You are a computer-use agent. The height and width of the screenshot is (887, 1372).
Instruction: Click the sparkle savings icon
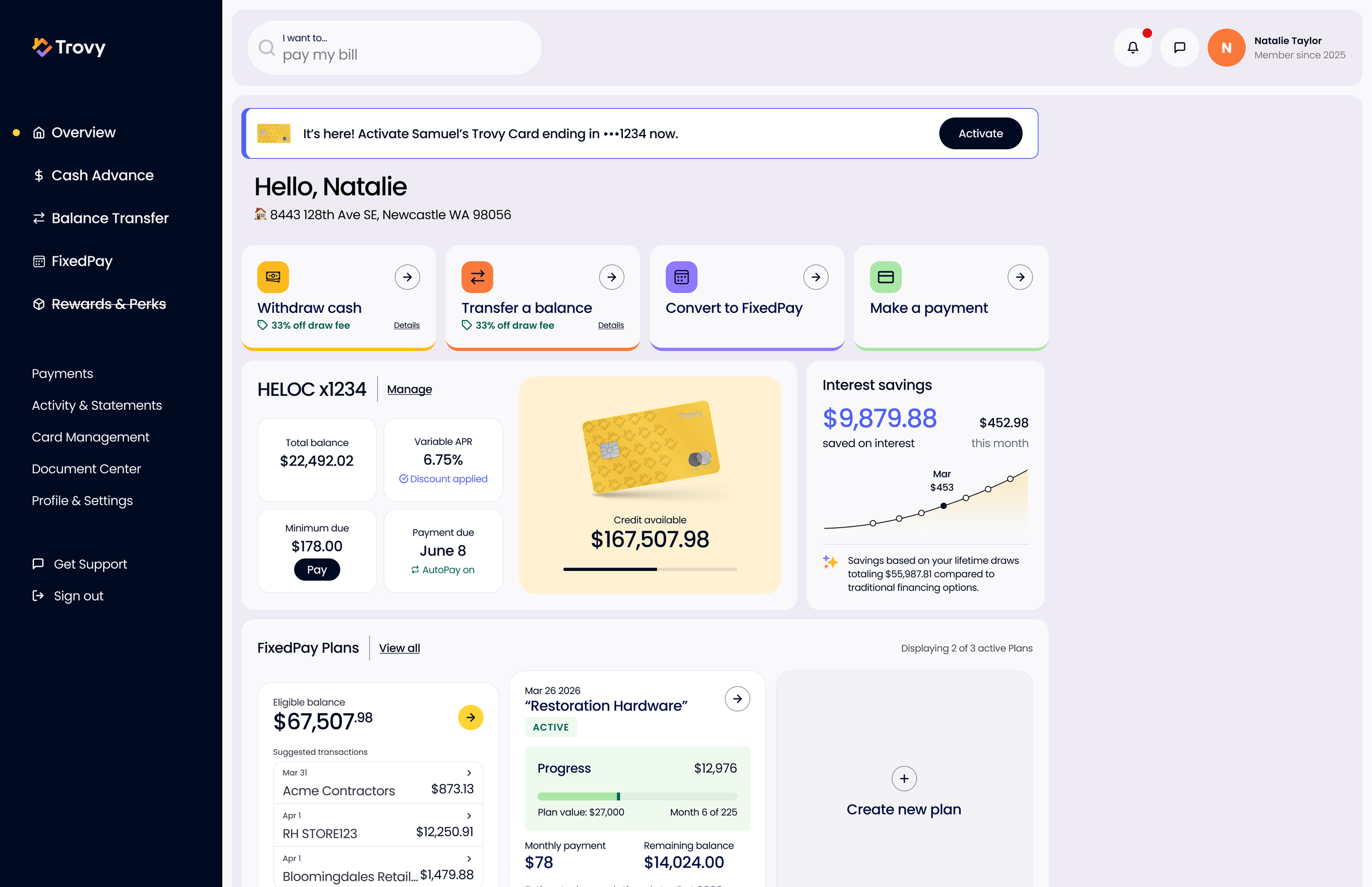(830, 562)
